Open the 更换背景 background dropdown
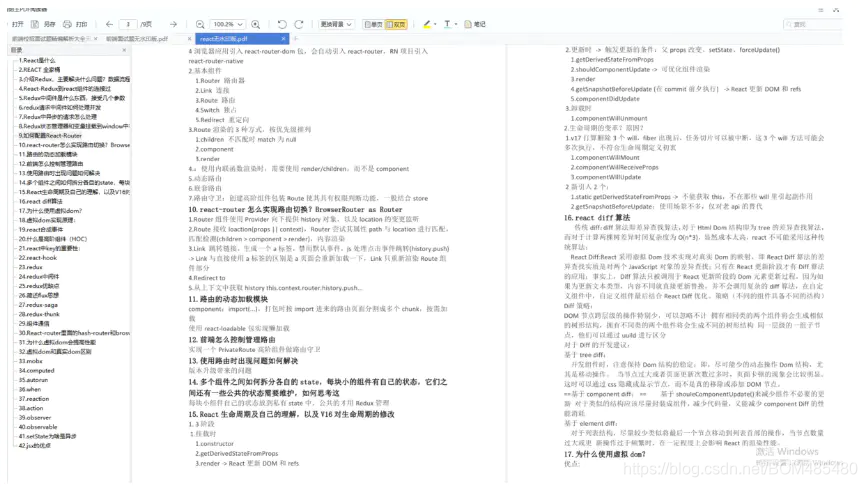 336,24
